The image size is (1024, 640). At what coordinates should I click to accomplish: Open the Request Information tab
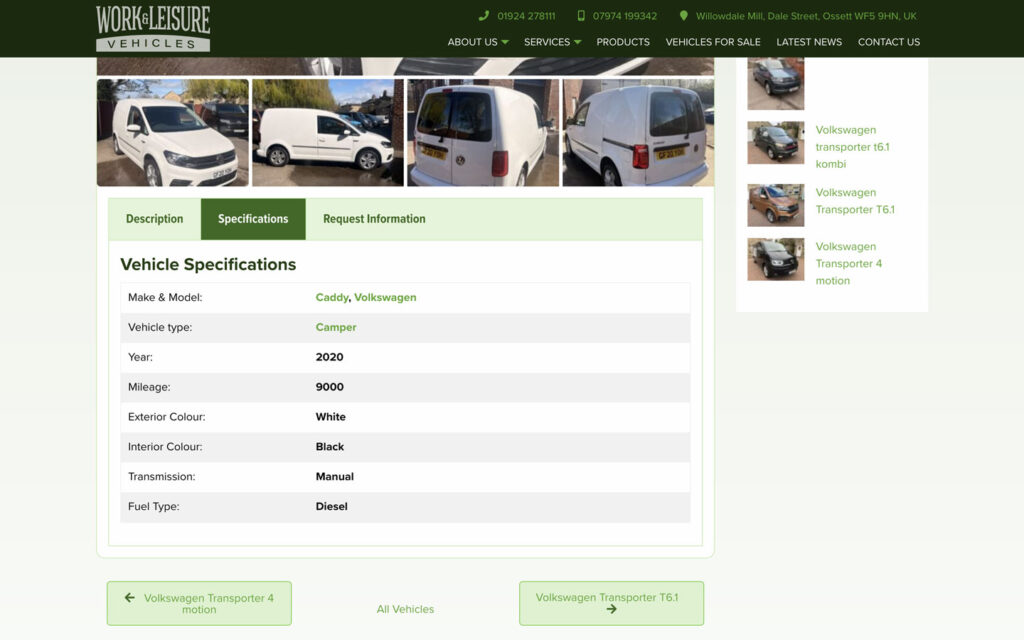[x=374, y=219]
